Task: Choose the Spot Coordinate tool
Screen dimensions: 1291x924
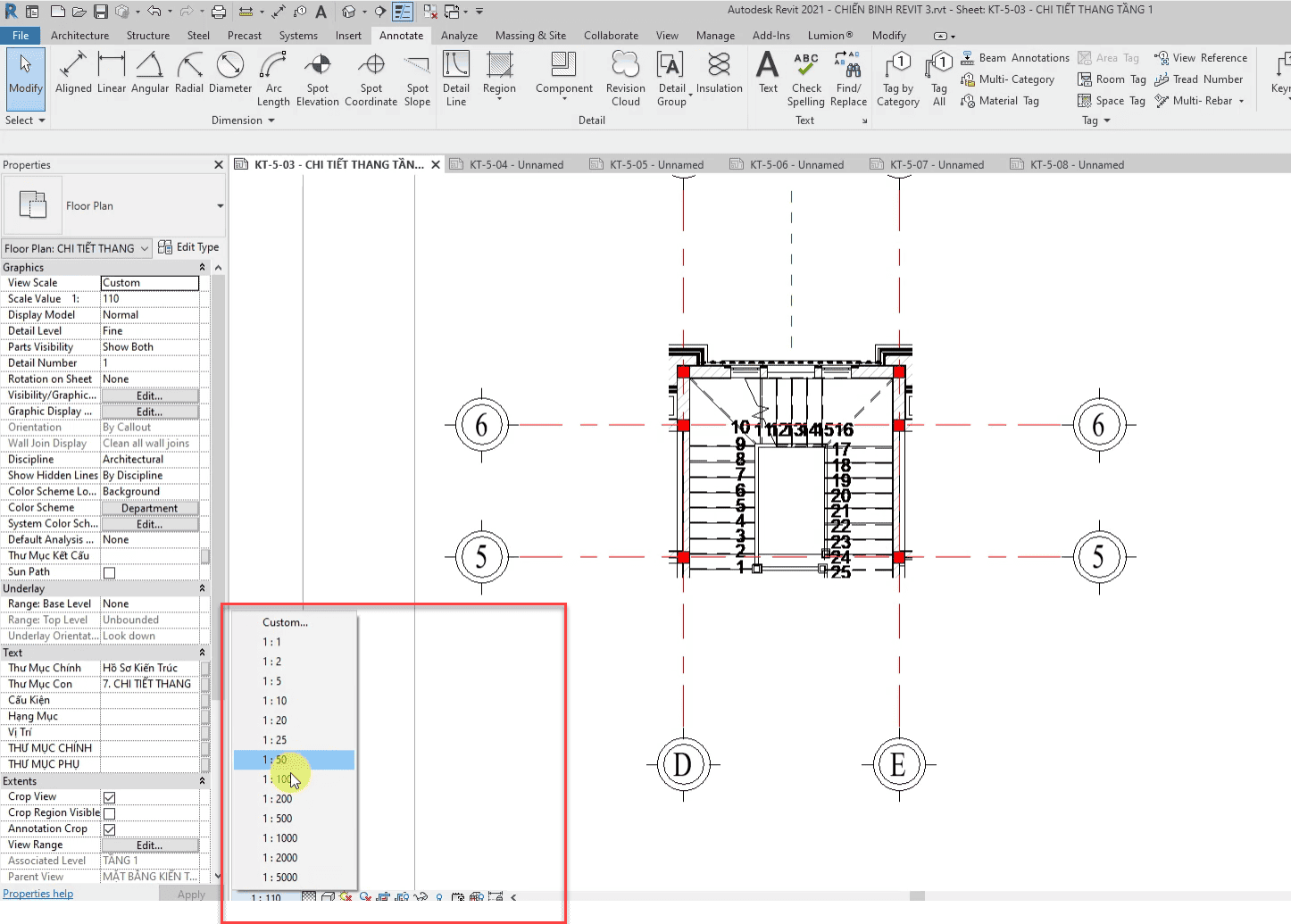Action: click(371, 79)
